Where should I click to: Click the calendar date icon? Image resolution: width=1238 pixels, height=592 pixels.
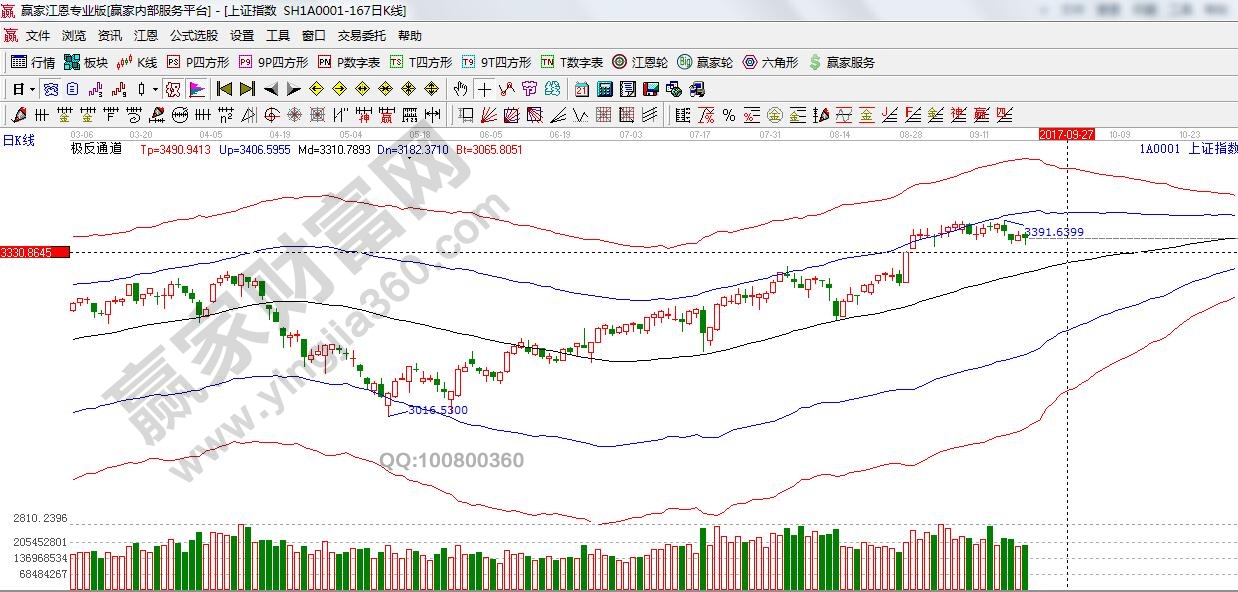(581, 89)
